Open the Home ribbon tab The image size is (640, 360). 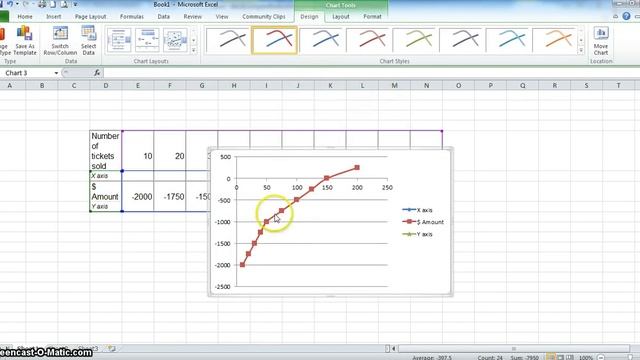25,17
